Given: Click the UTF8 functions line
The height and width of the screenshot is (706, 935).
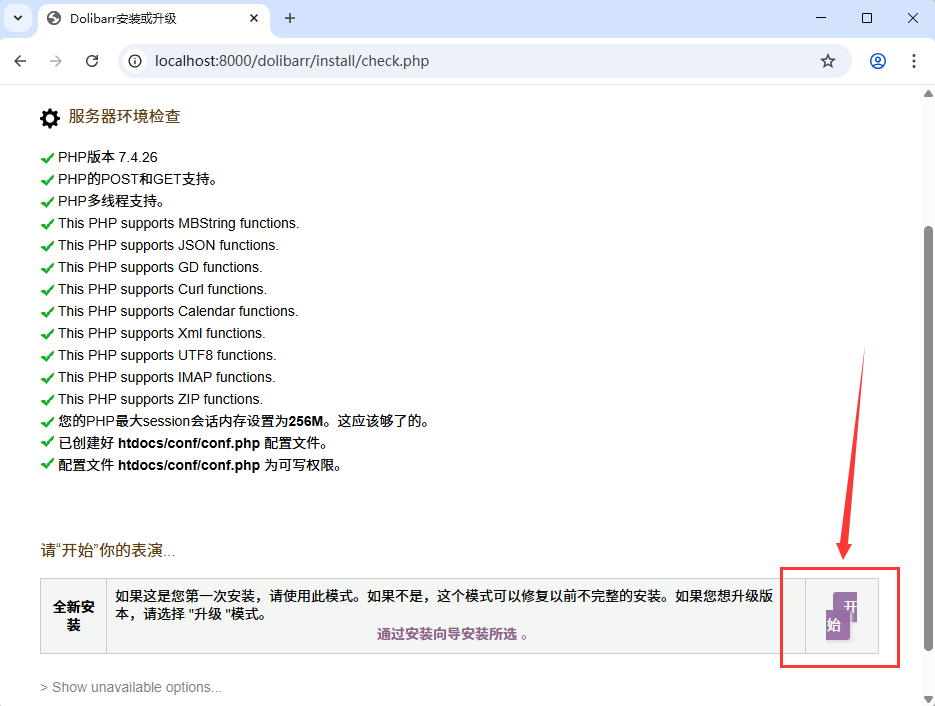Looking at the screenshot, I should click(x=168, y=356).
